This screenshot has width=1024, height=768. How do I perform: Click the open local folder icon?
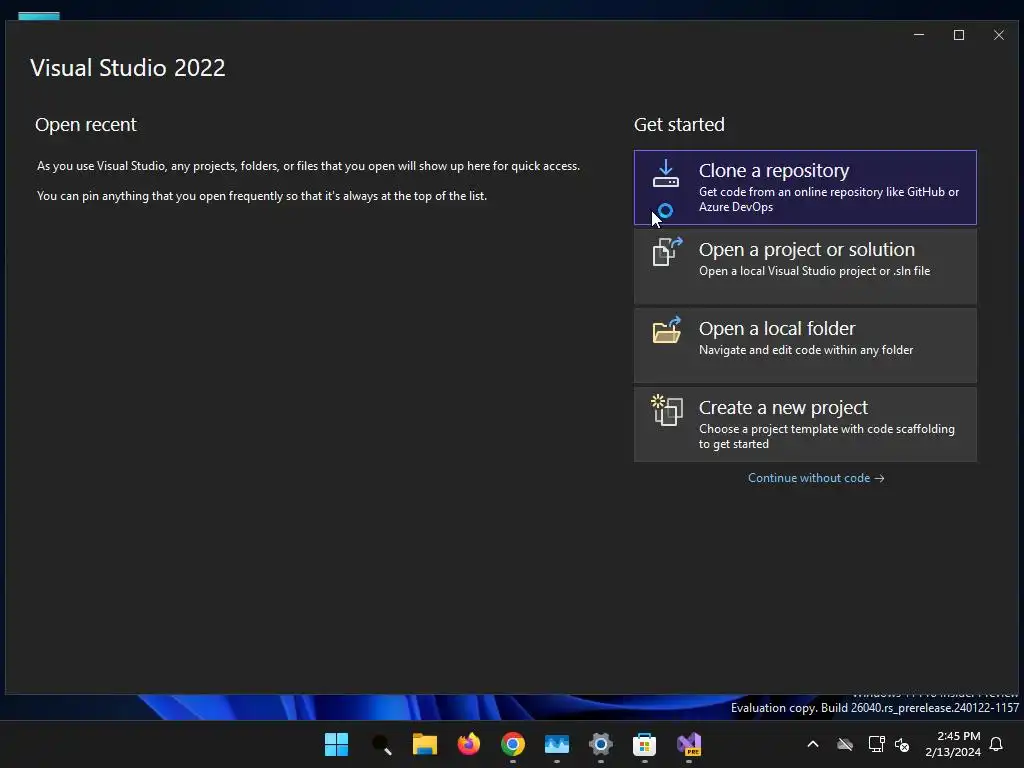pyautogui.click(x=667, y=330)
